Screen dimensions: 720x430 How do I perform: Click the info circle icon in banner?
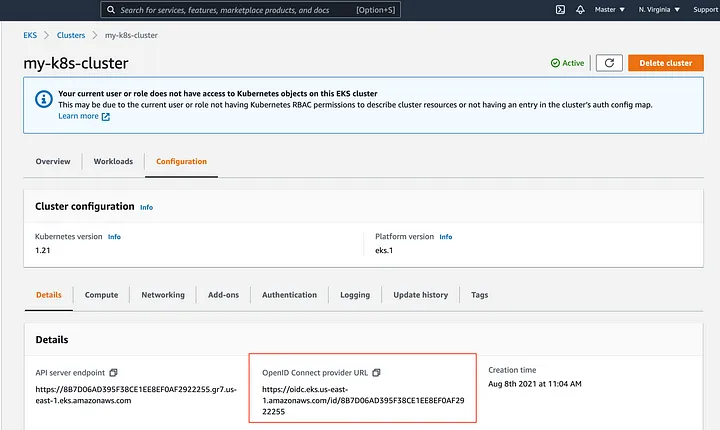pyautogui.click(x=44, y=99)
